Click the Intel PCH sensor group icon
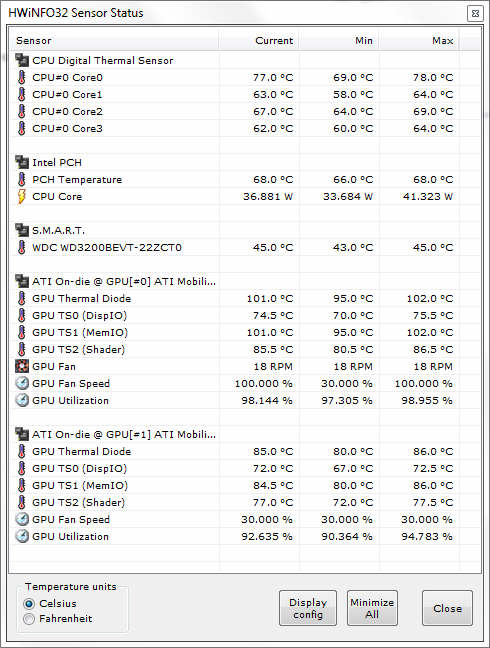Screen dimensions: 490x648 tap(21, 162)
